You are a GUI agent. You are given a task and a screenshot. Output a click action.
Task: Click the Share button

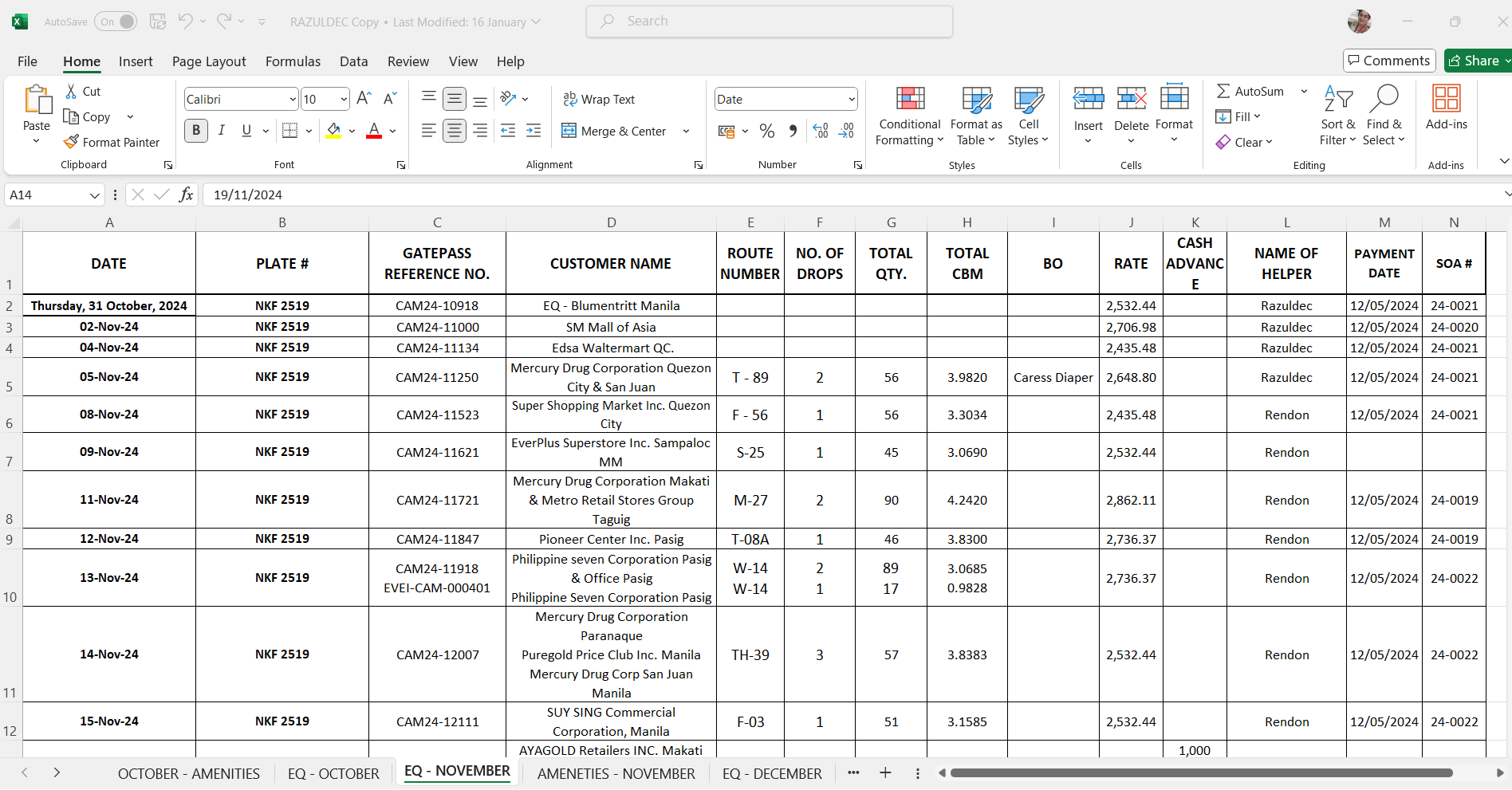point(1478,61)
